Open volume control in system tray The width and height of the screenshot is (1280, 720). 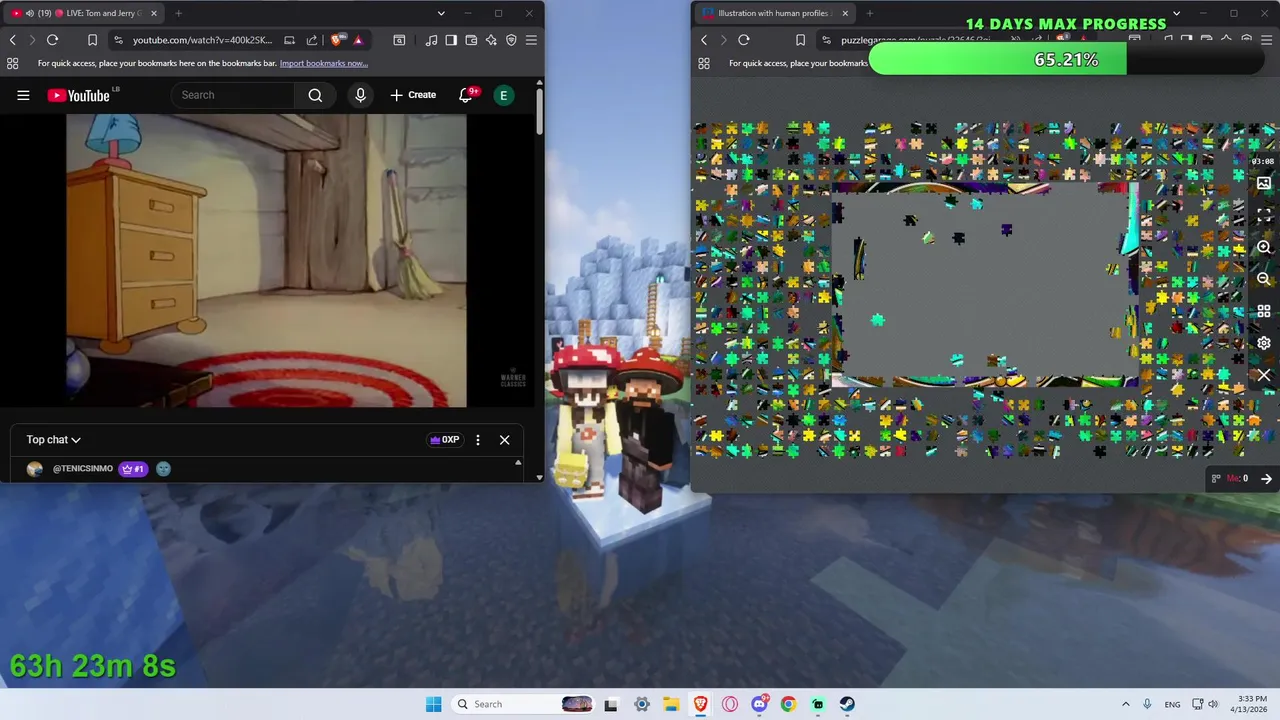(1213, 704)
